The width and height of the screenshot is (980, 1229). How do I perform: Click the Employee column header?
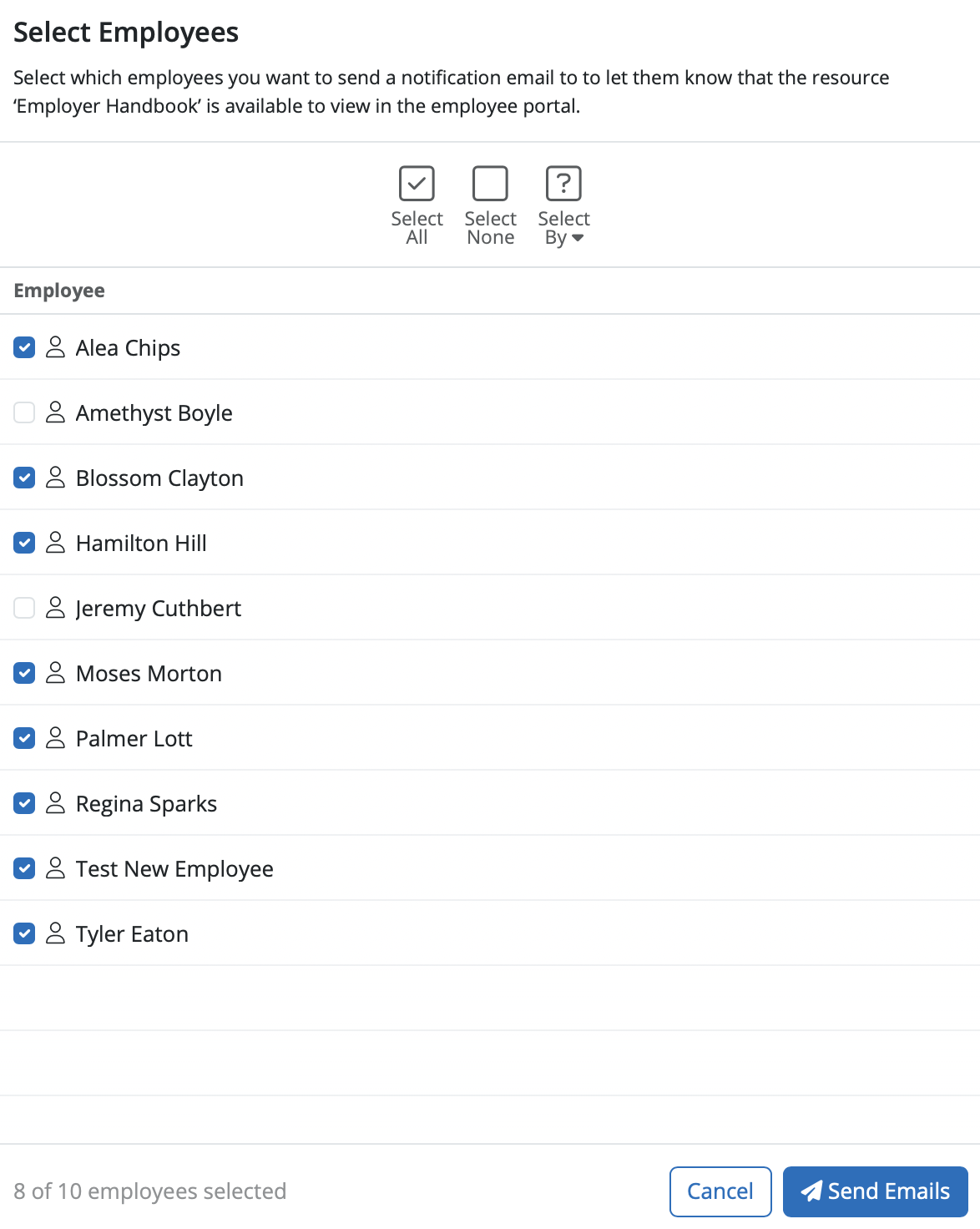click(59, 291)
